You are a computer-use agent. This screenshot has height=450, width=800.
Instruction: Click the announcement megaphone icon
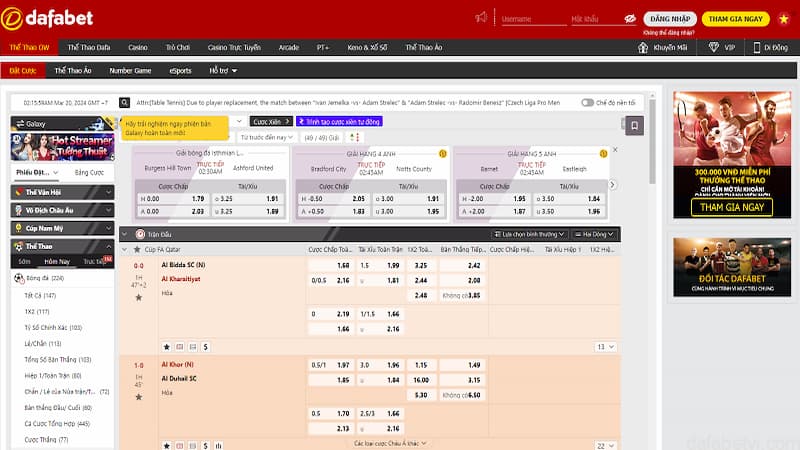point(482,17)
